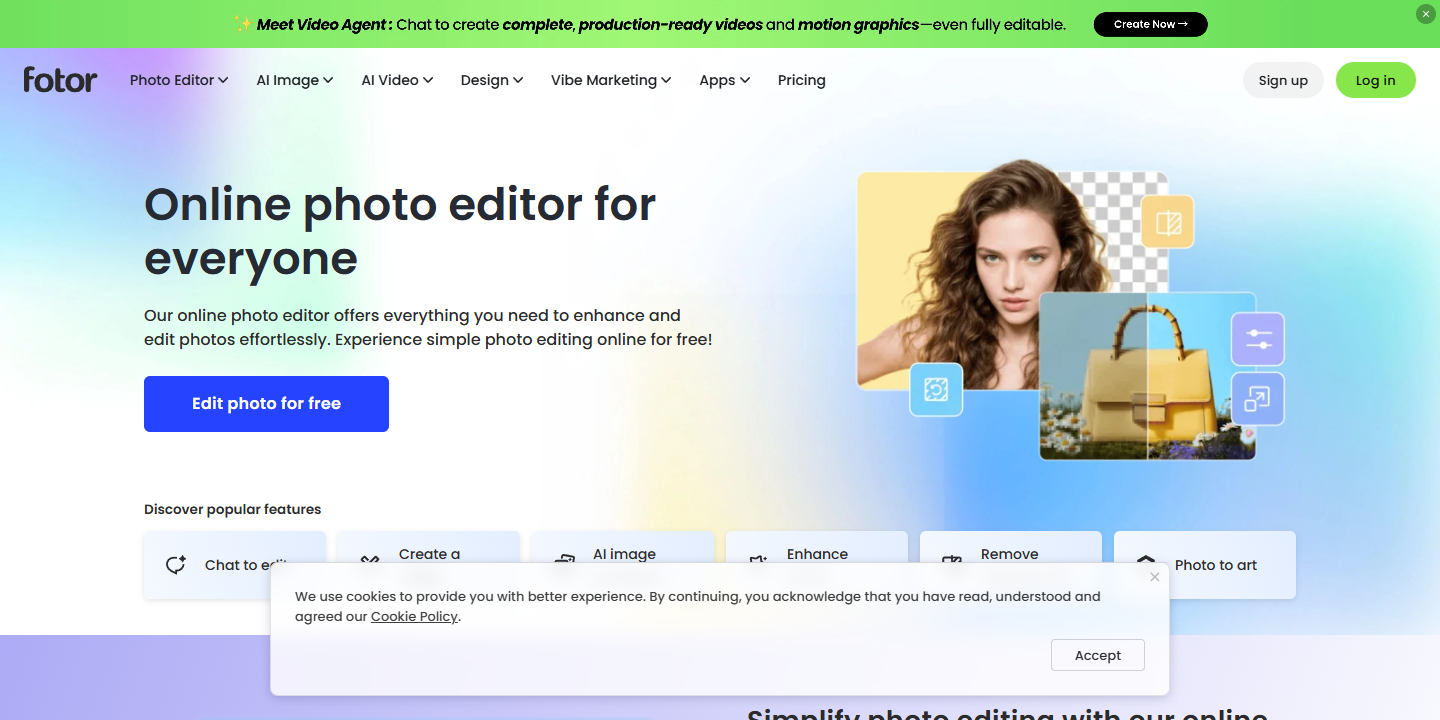Click the adjustment sliders icon beside handbag
The width and height of the screenshot is (1440, 720).
click(1258, 339)
